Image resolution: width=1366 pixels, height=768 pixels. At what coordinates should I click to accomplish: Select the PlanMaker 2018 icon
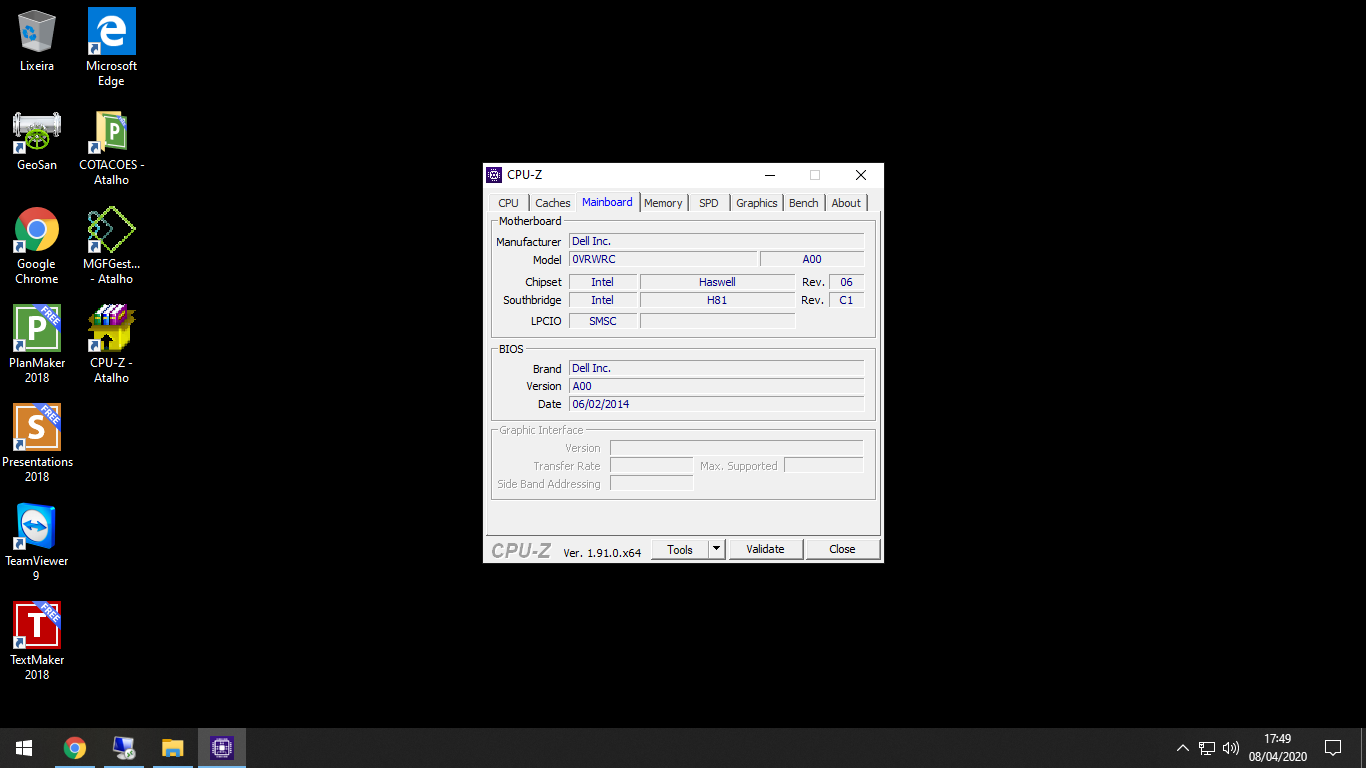[37, 344]
